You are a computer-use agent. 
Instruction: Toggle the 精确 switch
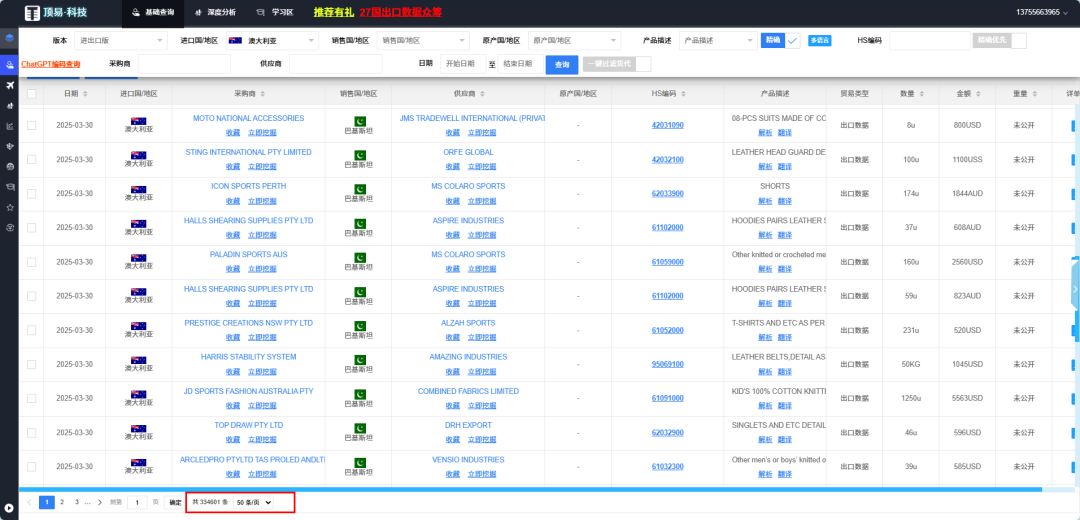click(x=780, y=41)
